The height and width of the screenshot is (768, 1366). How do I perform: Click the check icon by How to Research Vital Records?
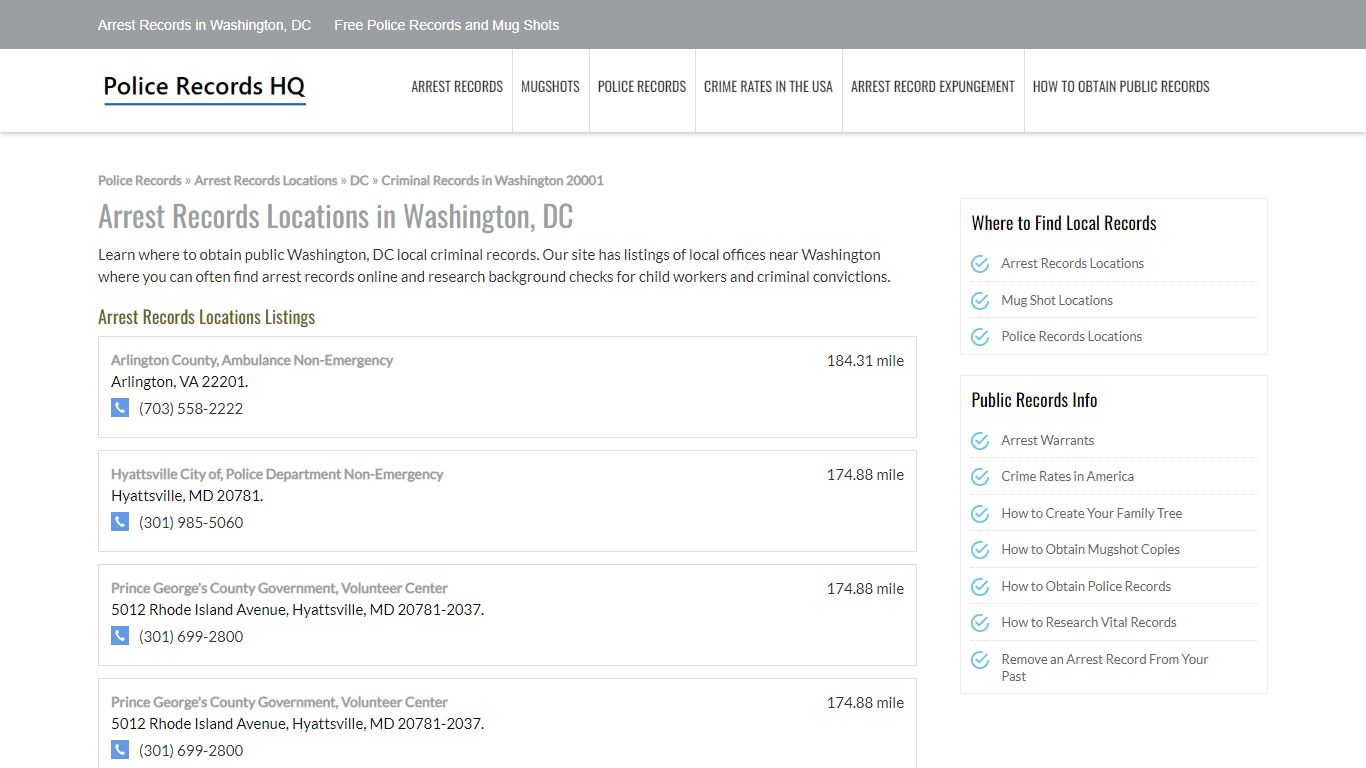(980, 623)
